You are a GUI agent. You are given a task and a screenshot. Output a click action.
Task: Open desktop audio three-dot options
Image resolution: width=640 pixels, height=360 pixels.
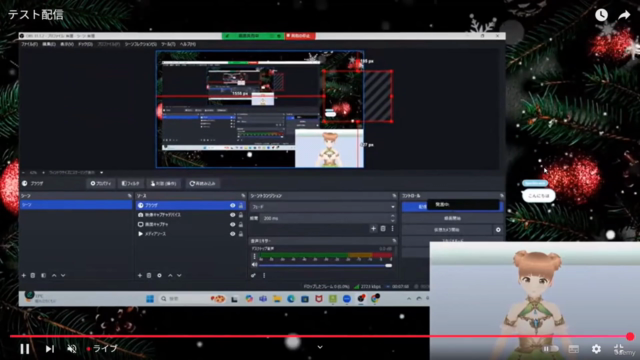pos(254,257)
